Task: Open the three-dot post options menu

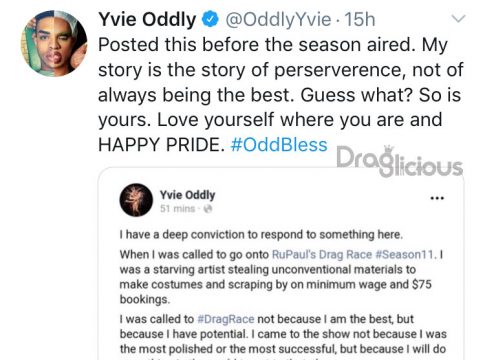Action: pos(437,198)
